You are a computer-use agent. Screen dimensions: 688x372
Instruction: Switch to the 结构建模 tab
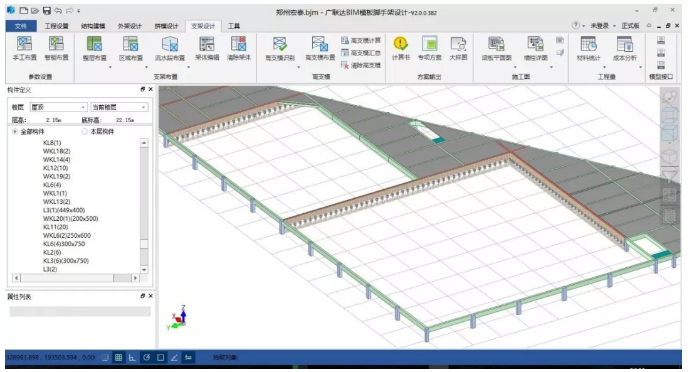click(x=93, y=26)
